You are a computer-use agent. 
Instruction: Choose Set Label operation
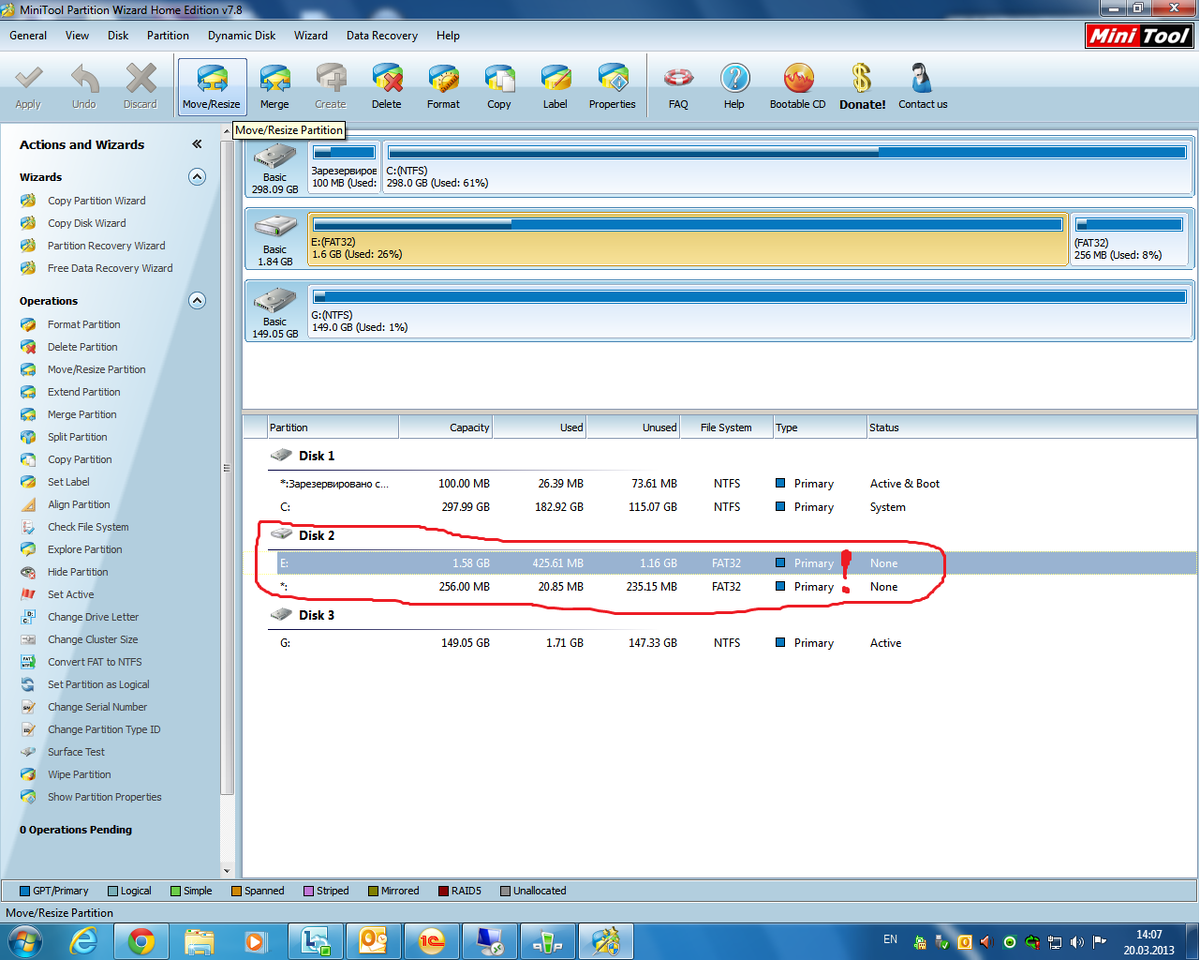pyautogui.click(x=69, y=482)
